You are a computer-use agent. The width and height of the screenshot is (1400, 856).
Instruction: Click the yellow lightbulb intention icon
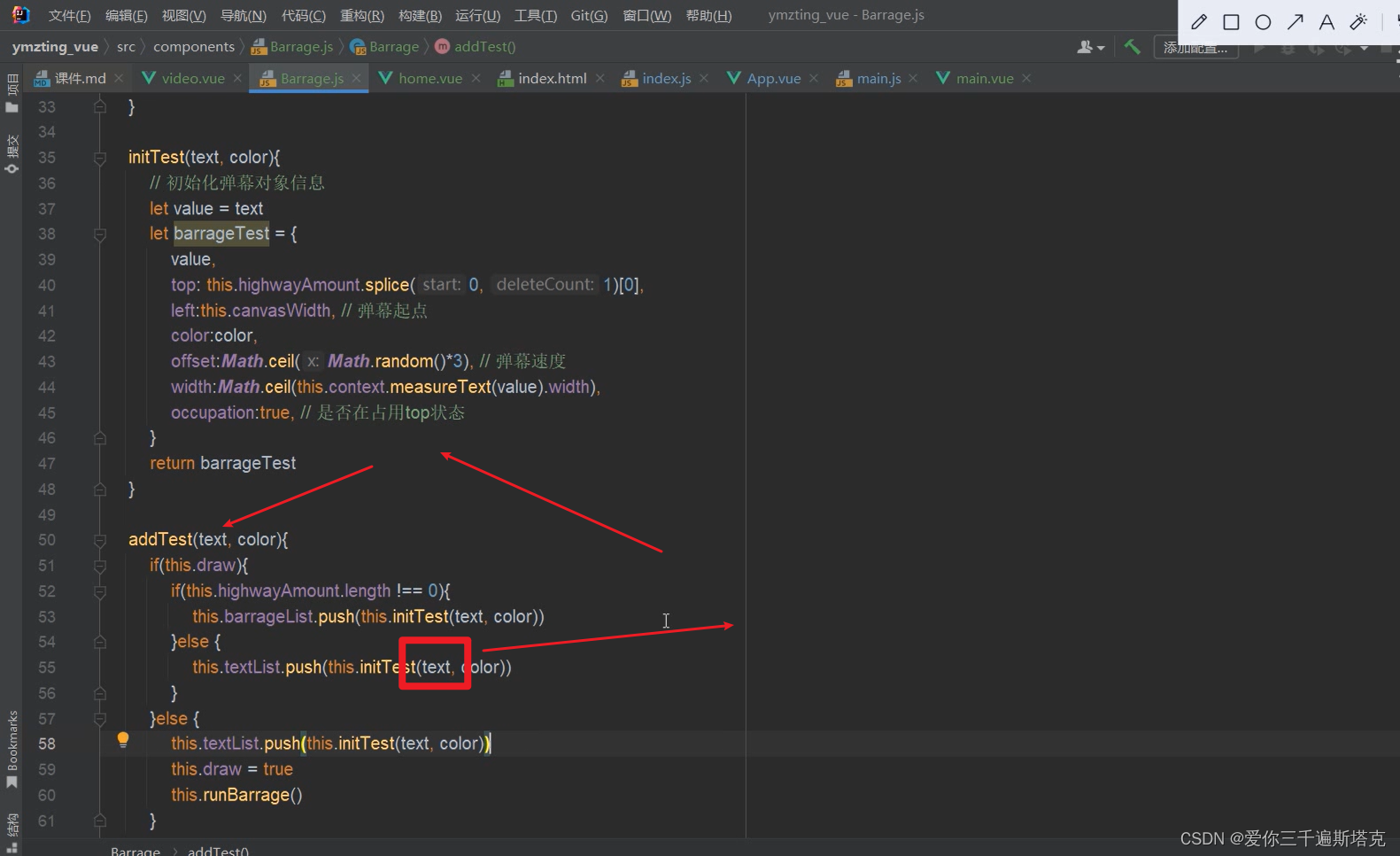(x=123, y=740)
